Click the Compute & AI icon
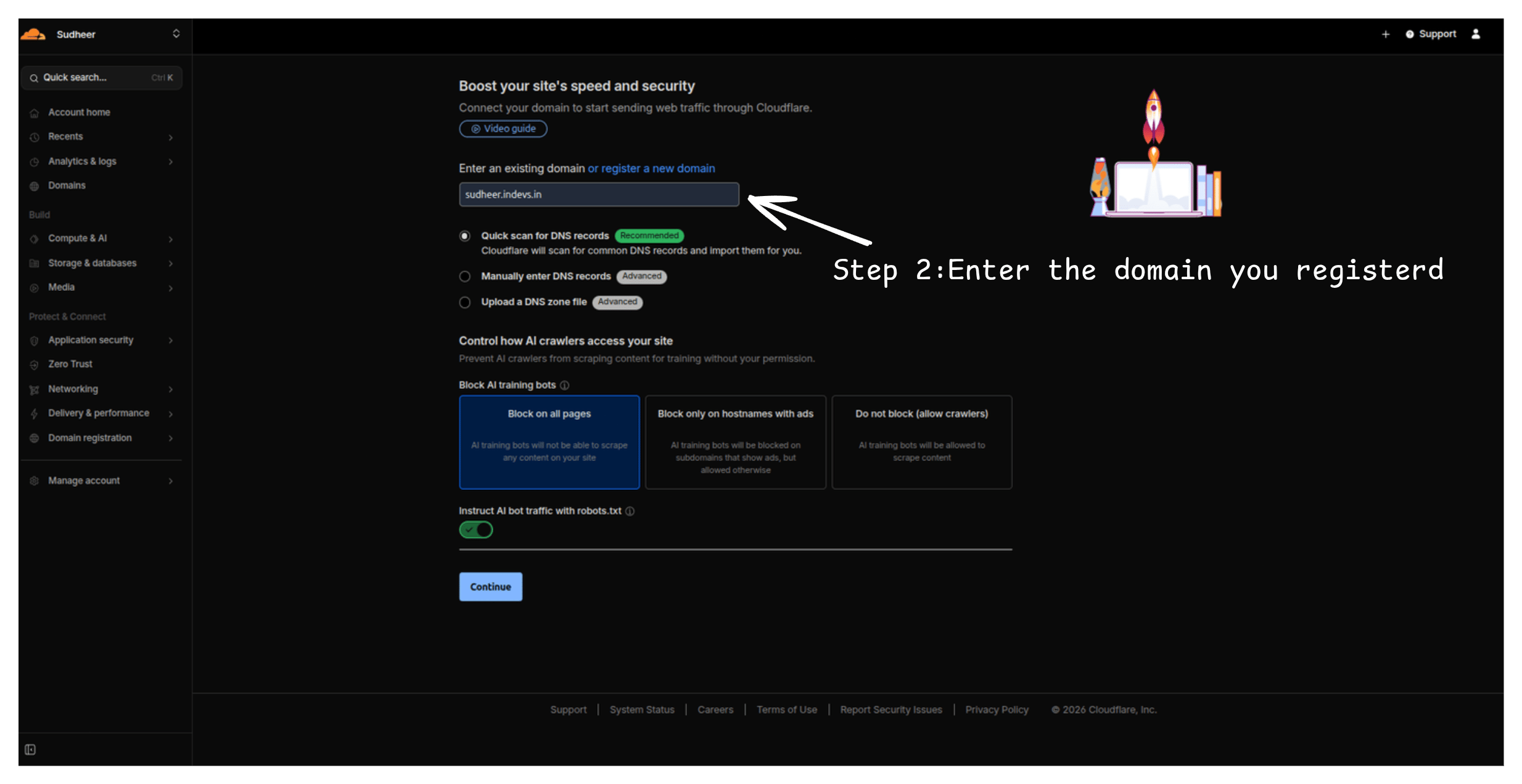 click(35, 239)
